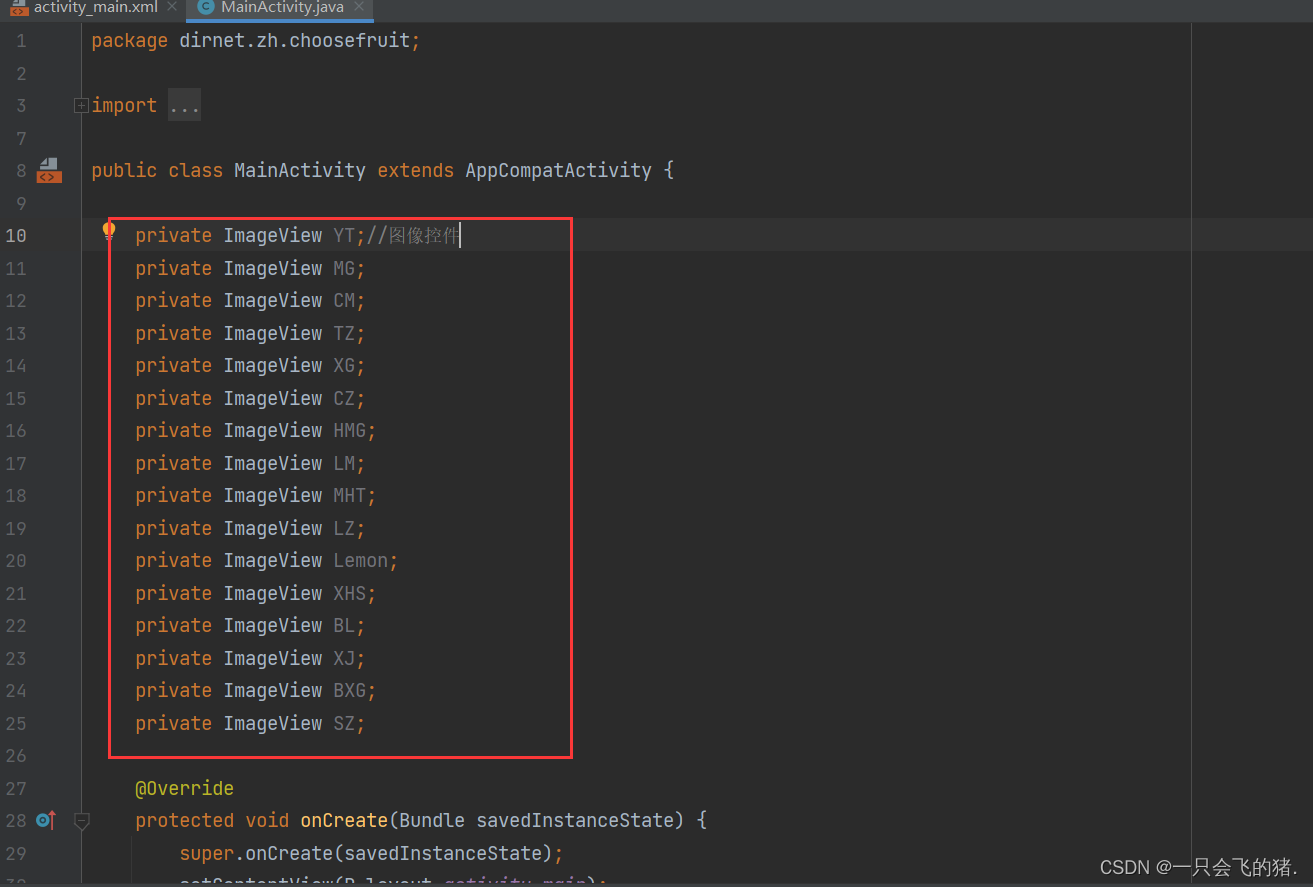The height and width of the screenshot is (887, 1313).
Task: Click the LM field name
Action: pyautogui.click(x=344, y=463)
